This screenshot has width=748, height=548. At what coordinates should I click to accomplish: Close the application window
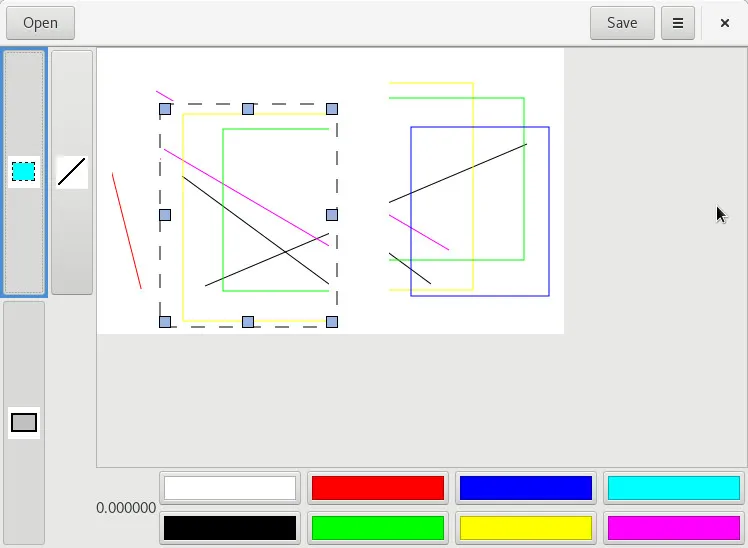(x=725, y=23)
